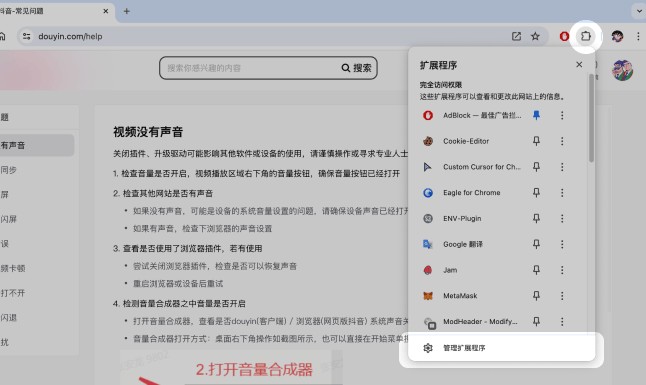Image resolution: width=646 pixels, height=385 pixels.
Task: Unpin AdBlock from toolbar
Action: 536,115
